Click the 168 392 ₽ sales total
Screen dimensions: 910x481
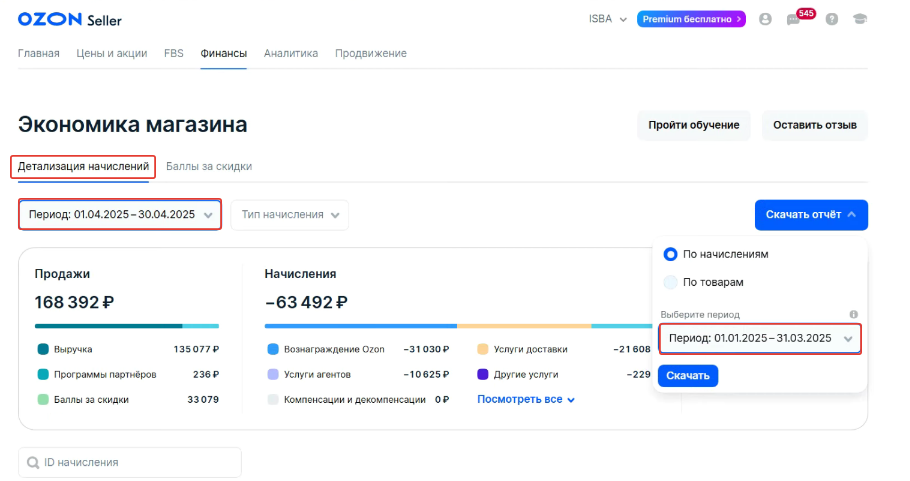74,302
